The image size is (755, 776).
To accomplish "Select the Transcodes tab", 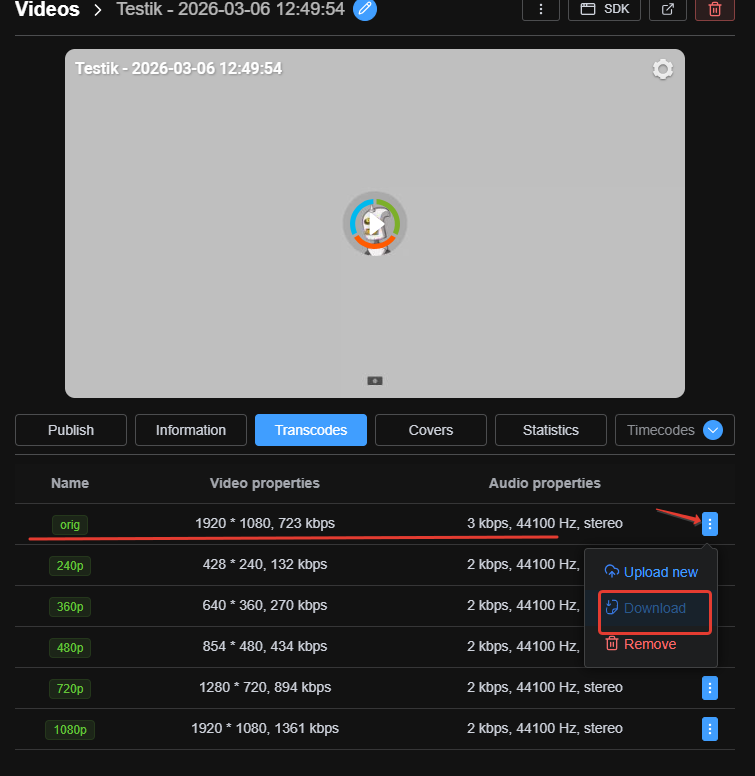I will coord(311,430).
